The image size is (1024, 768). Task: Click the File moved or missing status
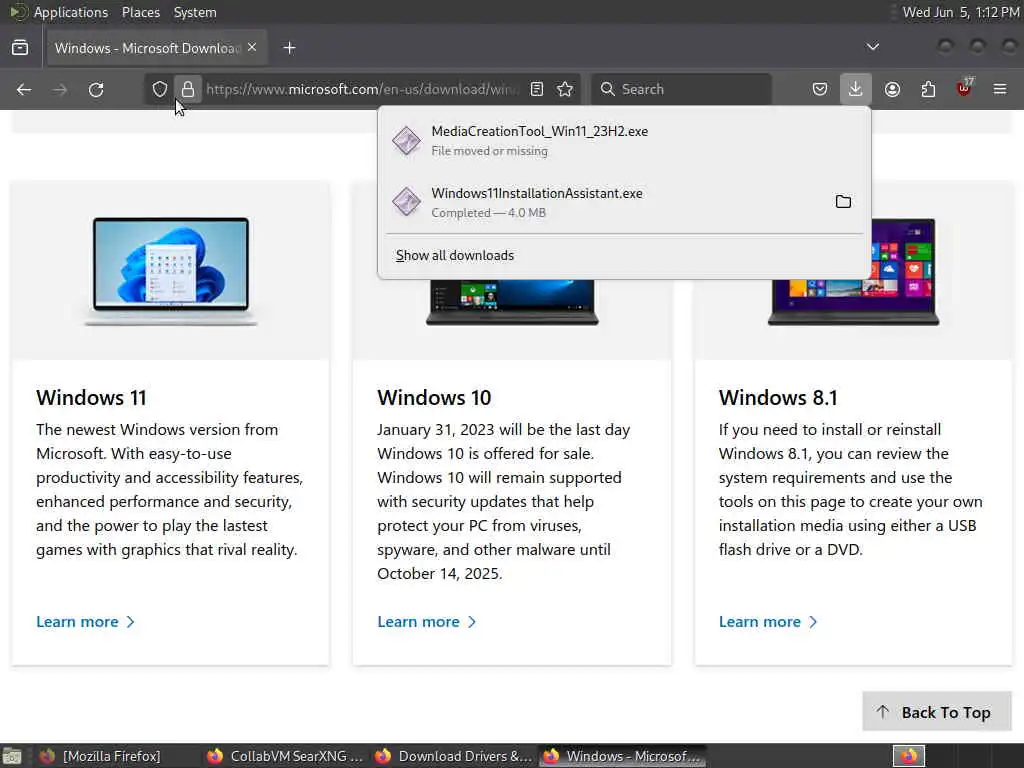tap(489, 151)
